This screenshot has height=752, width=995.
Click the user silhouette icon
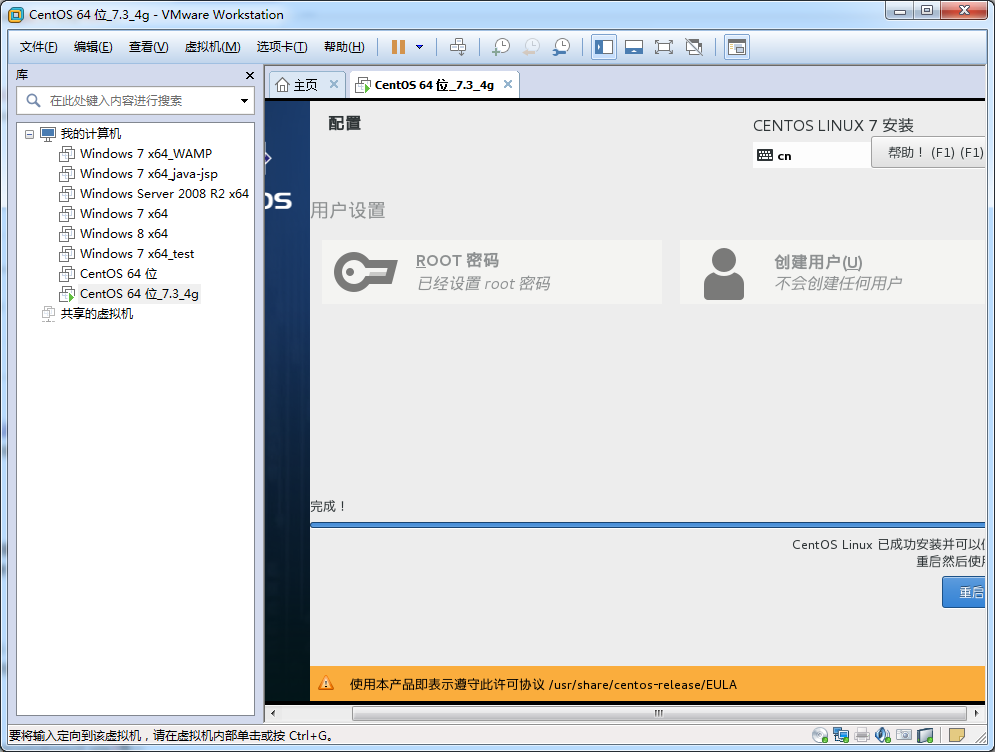coord(723,274)
